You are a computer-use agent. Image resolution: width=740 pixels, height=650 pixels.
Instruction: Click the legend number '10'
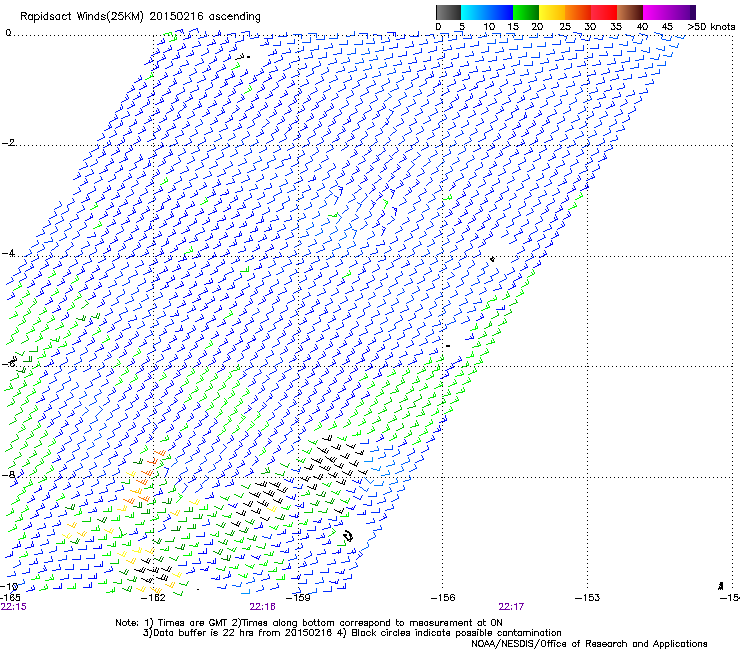point(489,26)
